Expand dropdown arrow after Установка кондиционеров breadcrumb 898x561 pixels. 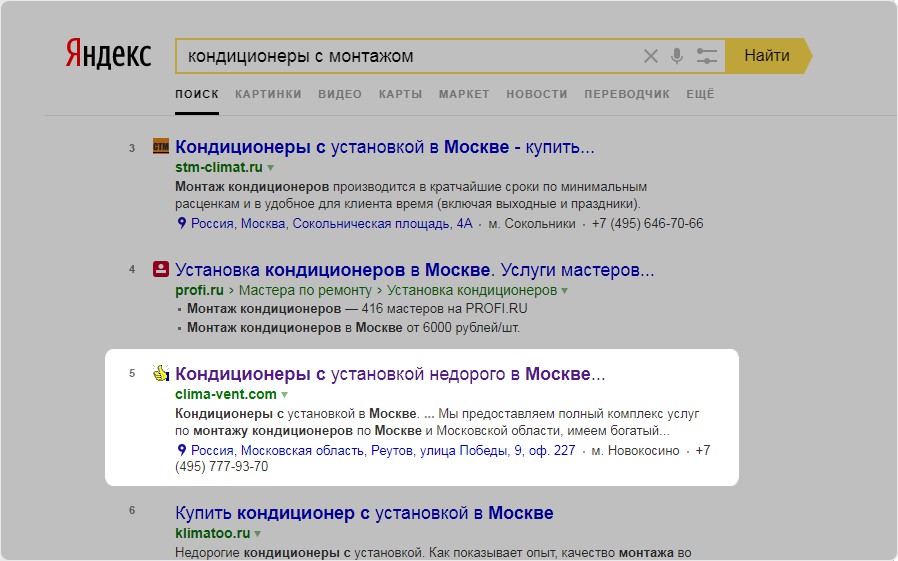(565, 291)
